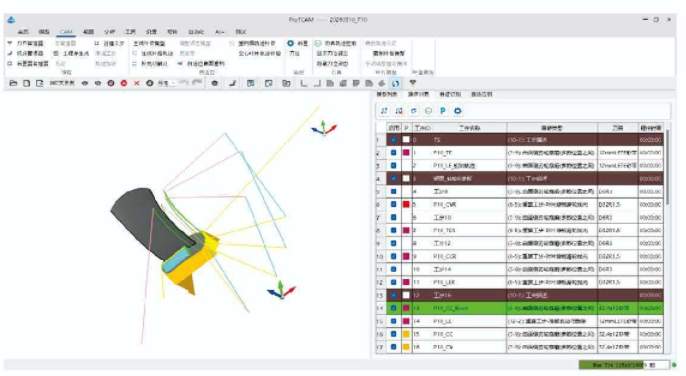Select operation name TS in first row
686x376 pixels.
tap(437, 140)
